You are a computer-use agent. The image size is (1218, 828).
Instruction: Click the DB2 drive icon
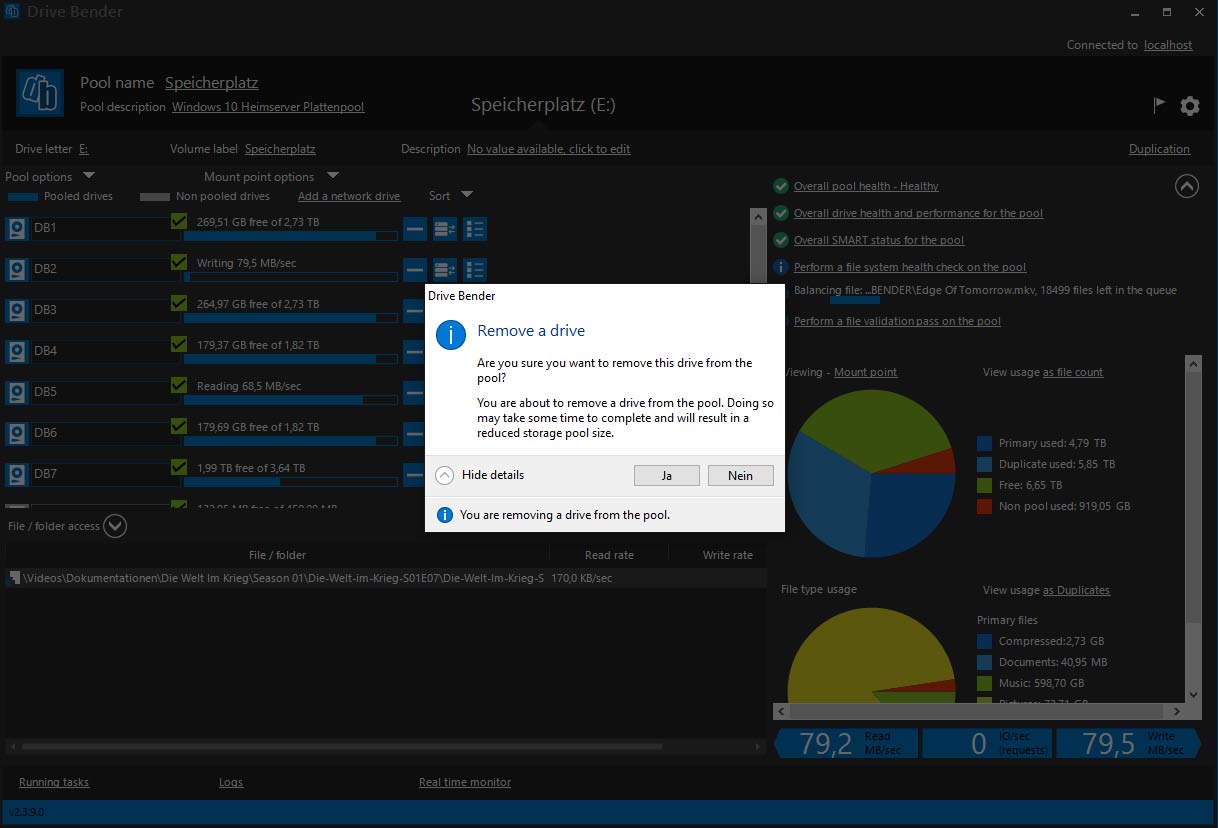coord(17,270)
